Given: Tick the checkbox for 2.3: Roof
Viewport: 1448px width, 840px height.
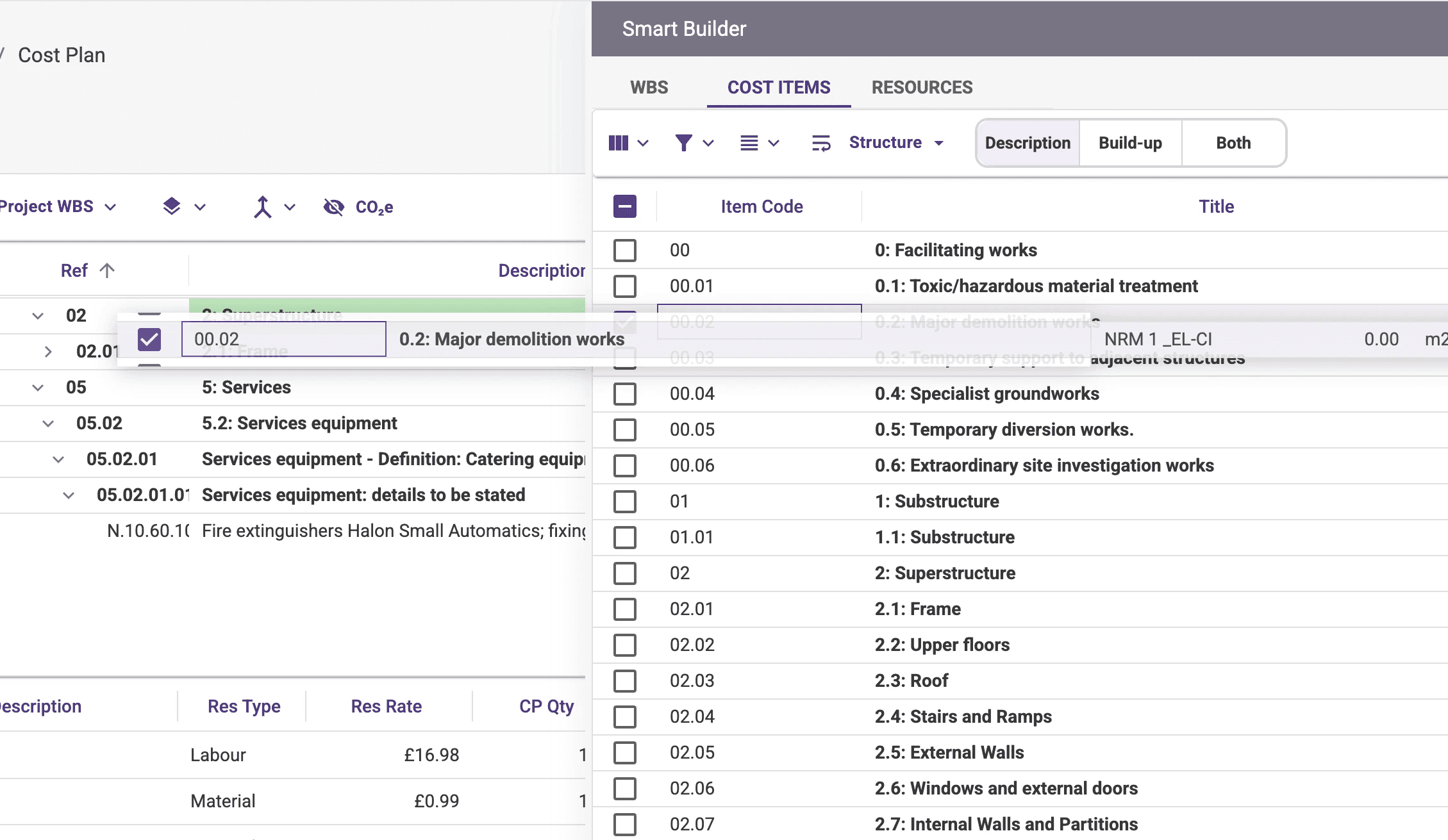Looking at the screenshot, I should pyautogui.click(x=625, y=680).
